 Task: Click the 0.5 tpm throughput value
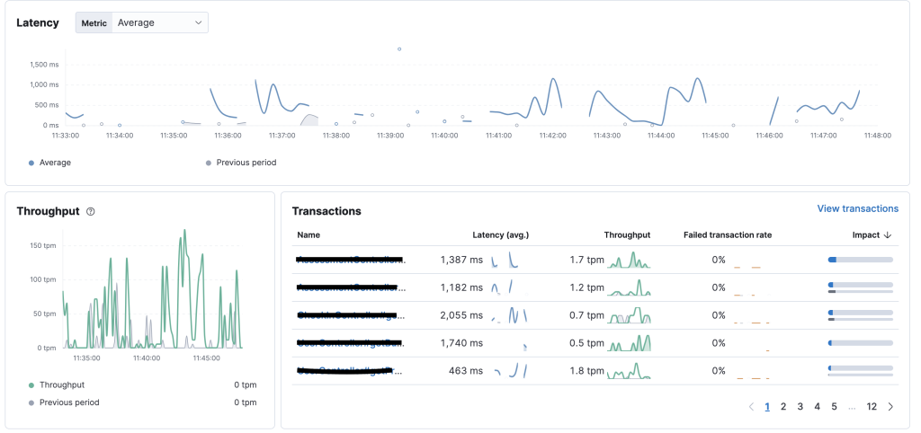pyautogui.click(x=587, y=343)
